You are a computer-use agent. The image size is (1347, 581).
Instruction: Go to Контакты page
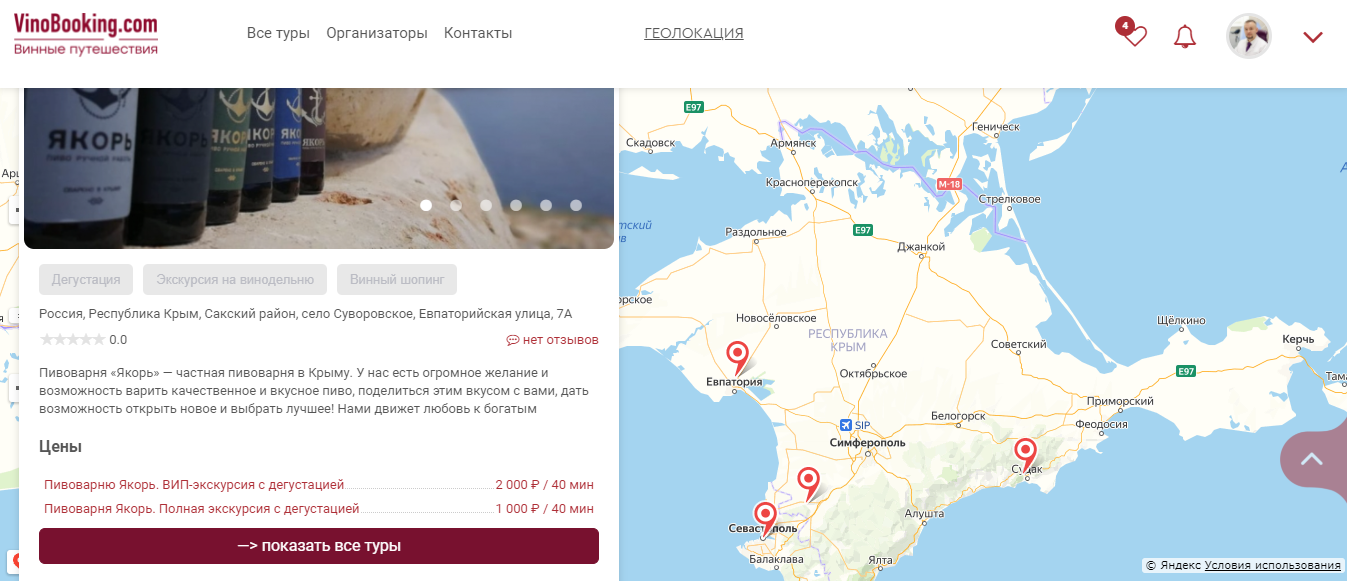point(478,33)
